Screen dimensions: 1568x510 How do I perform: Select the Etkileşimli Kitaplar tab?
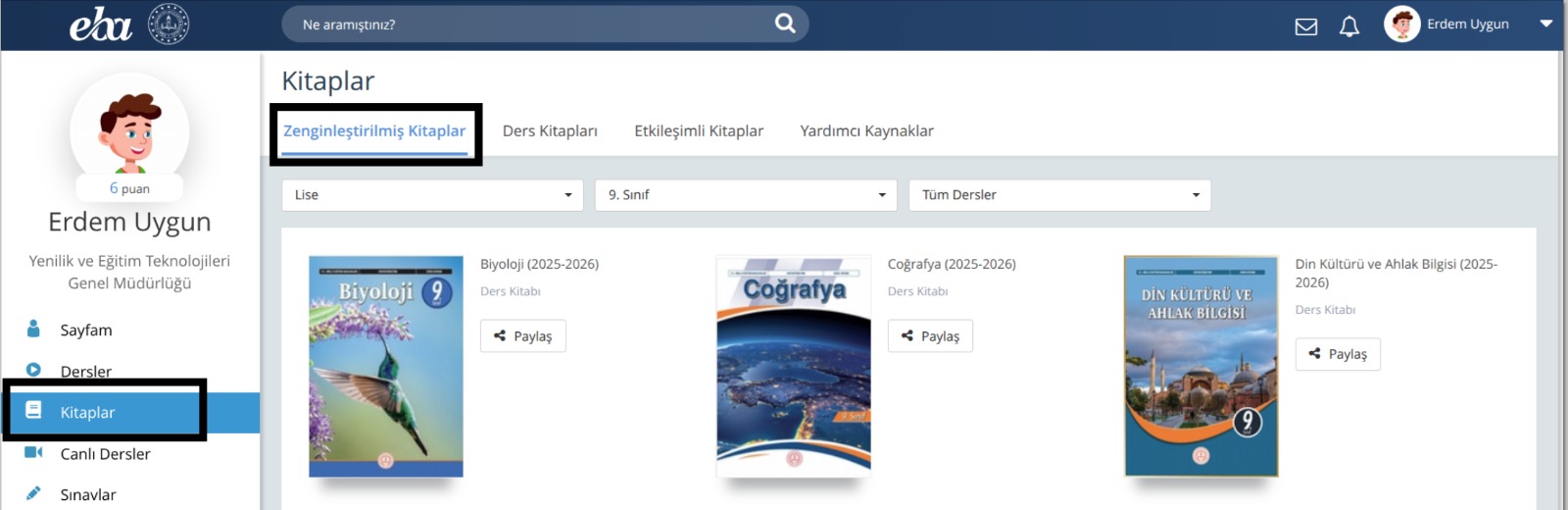[x=699, y=131]
